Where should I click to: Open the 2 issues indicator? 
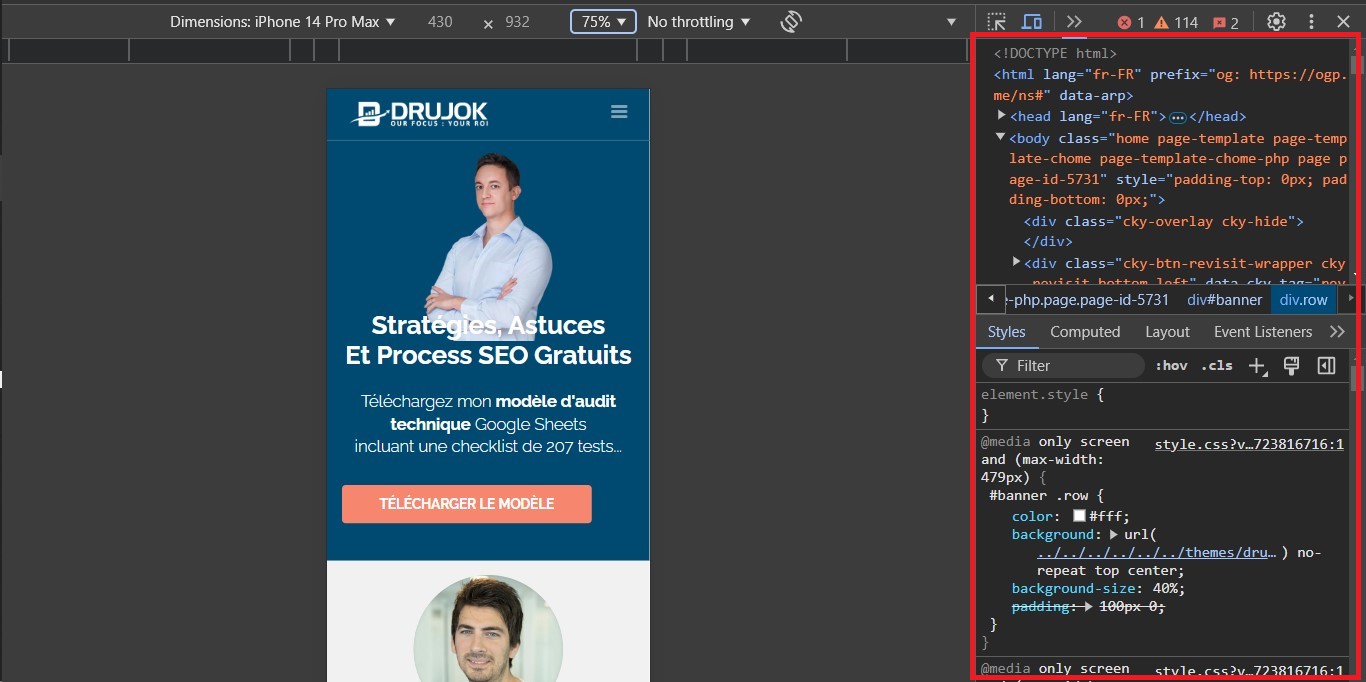tap(1225, 22)
